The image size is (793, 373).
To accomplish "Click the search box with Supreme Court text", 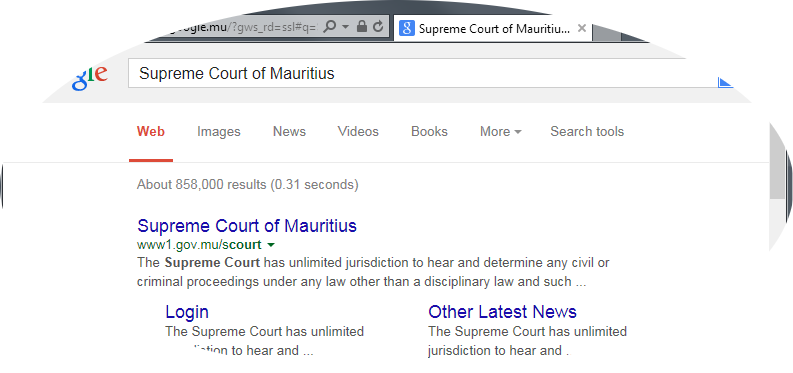I will click(422, 73).
